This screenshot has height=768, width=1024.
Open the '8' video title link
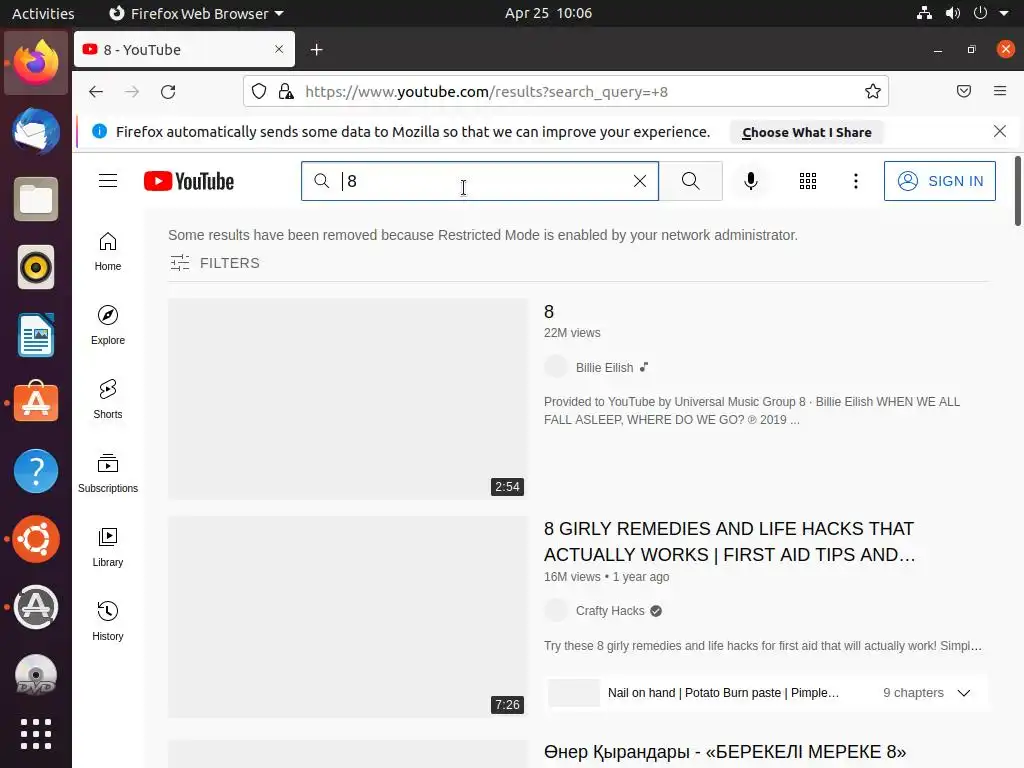(x=549, y=312)
